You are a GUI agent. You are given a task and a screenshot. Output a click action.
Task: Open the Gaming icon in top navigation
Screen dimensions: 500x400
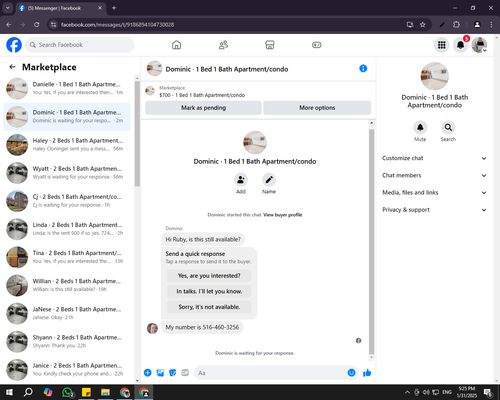tap(317, 45)
